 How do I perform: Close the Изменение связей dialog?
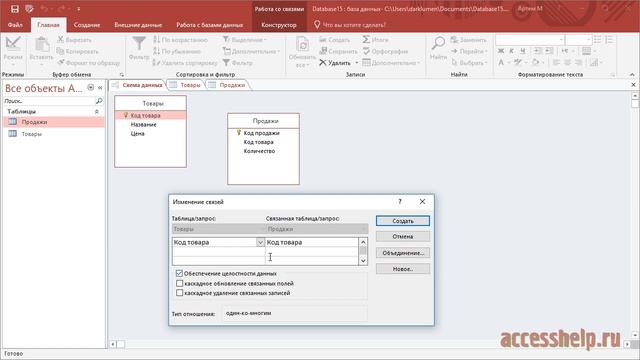[x=422, y=202]
